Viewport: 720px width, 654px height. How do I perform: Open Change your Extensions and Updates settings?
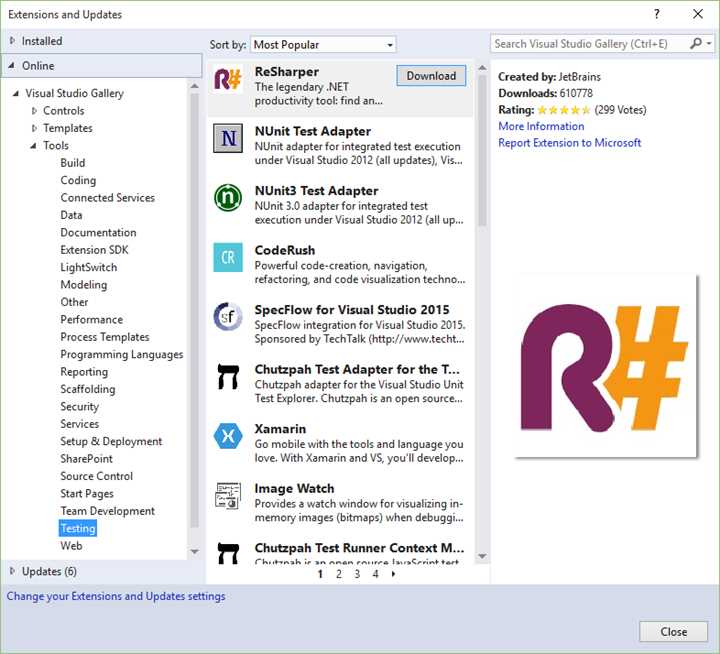[x=116, y=596]
